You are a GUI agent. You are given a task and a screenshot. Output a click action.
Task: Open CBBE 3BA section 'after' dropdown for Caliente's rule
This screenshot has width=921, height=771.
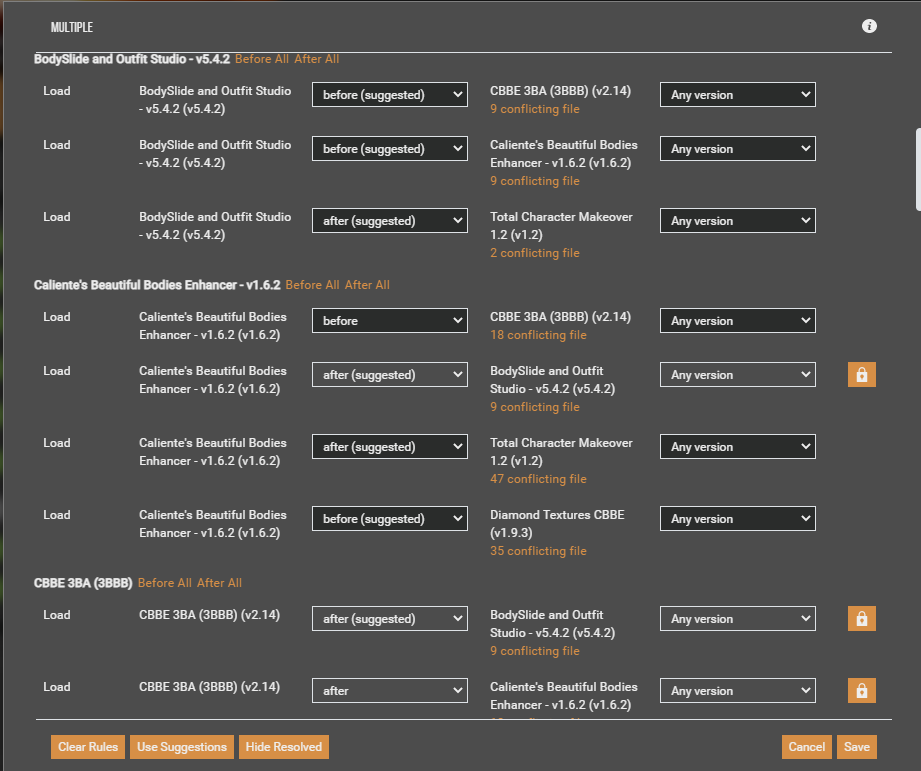(390, 691)
